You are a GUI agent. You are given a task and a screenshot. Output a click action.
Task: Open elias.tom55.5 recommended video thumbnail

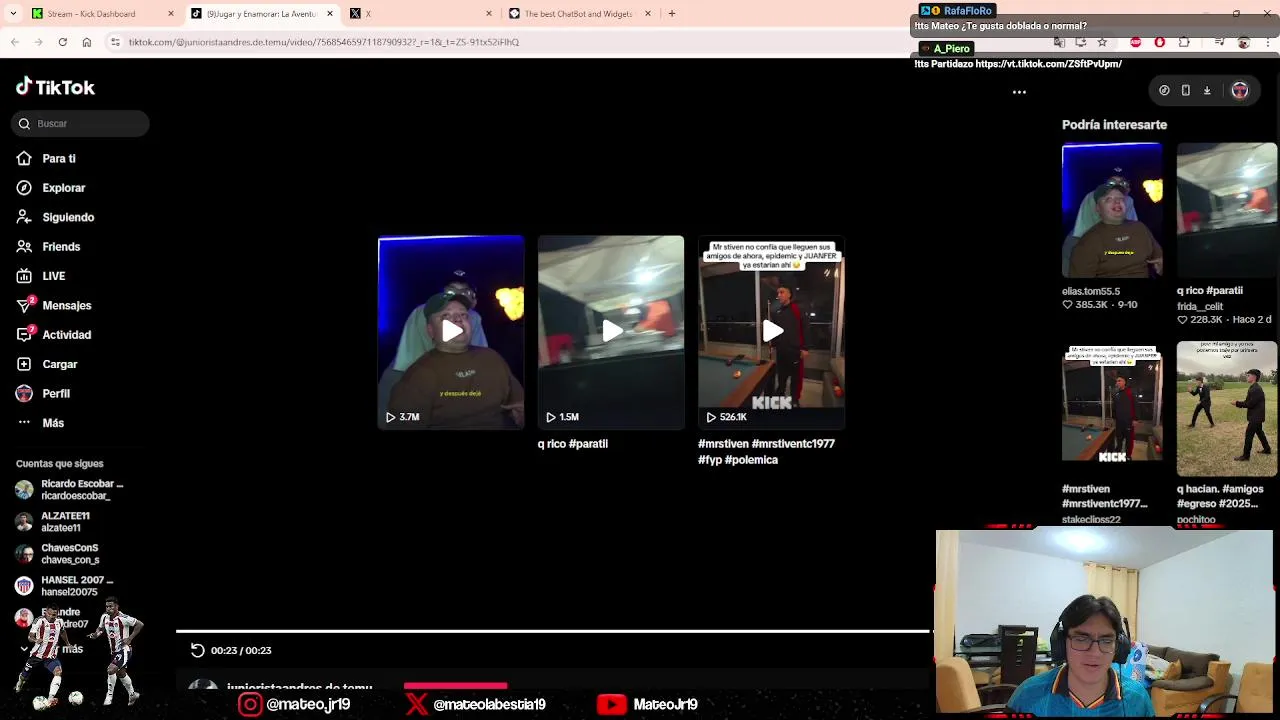(x=1112, y=210)
